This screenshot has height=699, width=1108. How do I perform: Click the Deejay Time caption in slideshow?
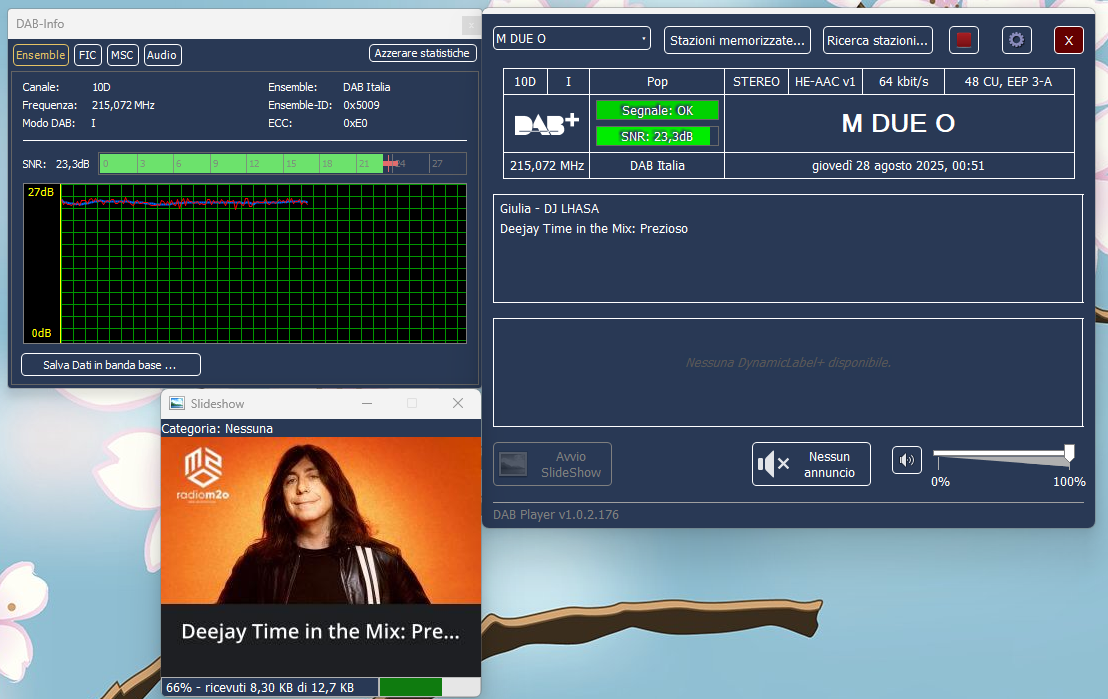[321, 631]
